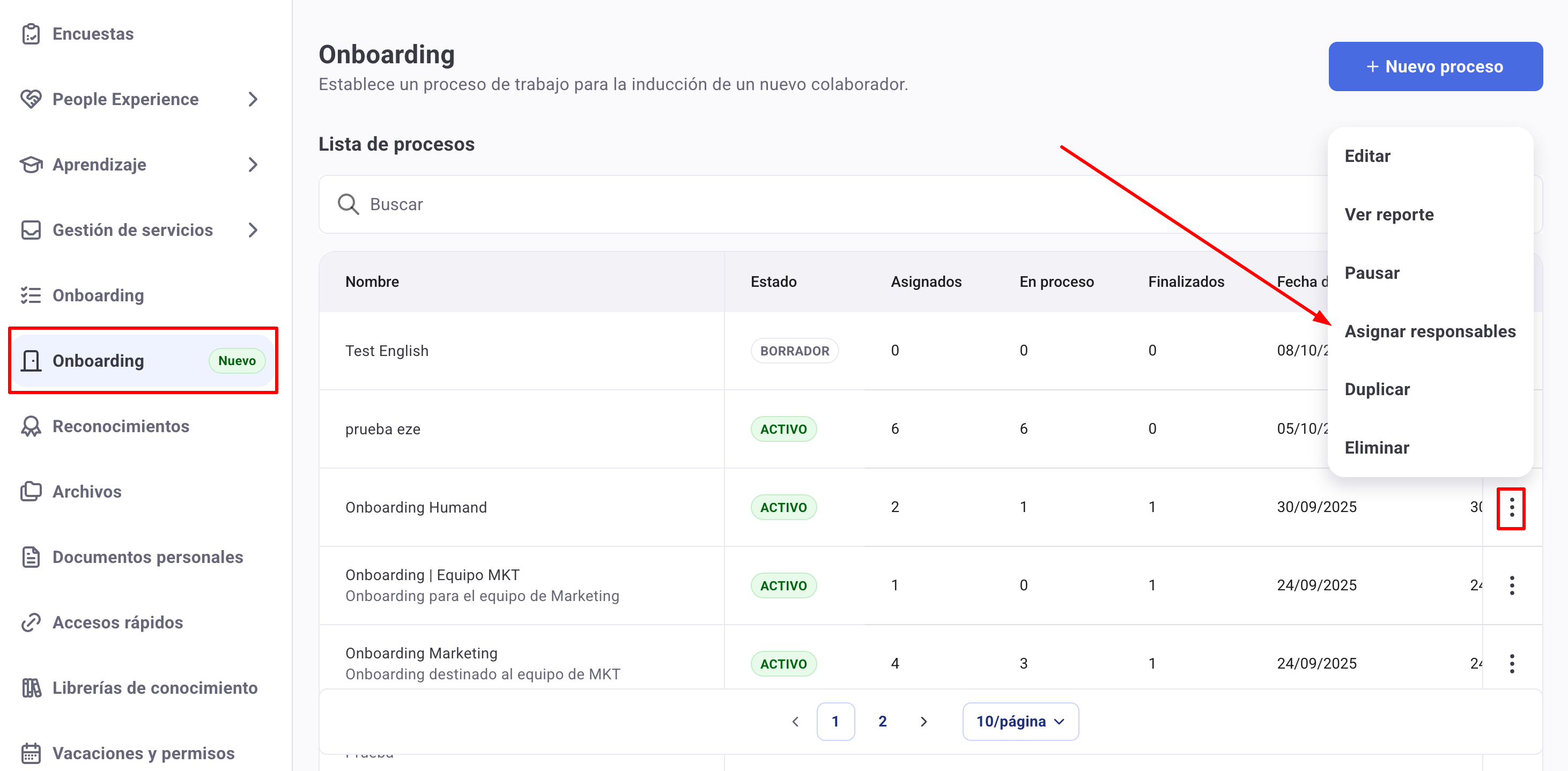
Task: Select Asignar responsables from context menu
Action: 1430,332
